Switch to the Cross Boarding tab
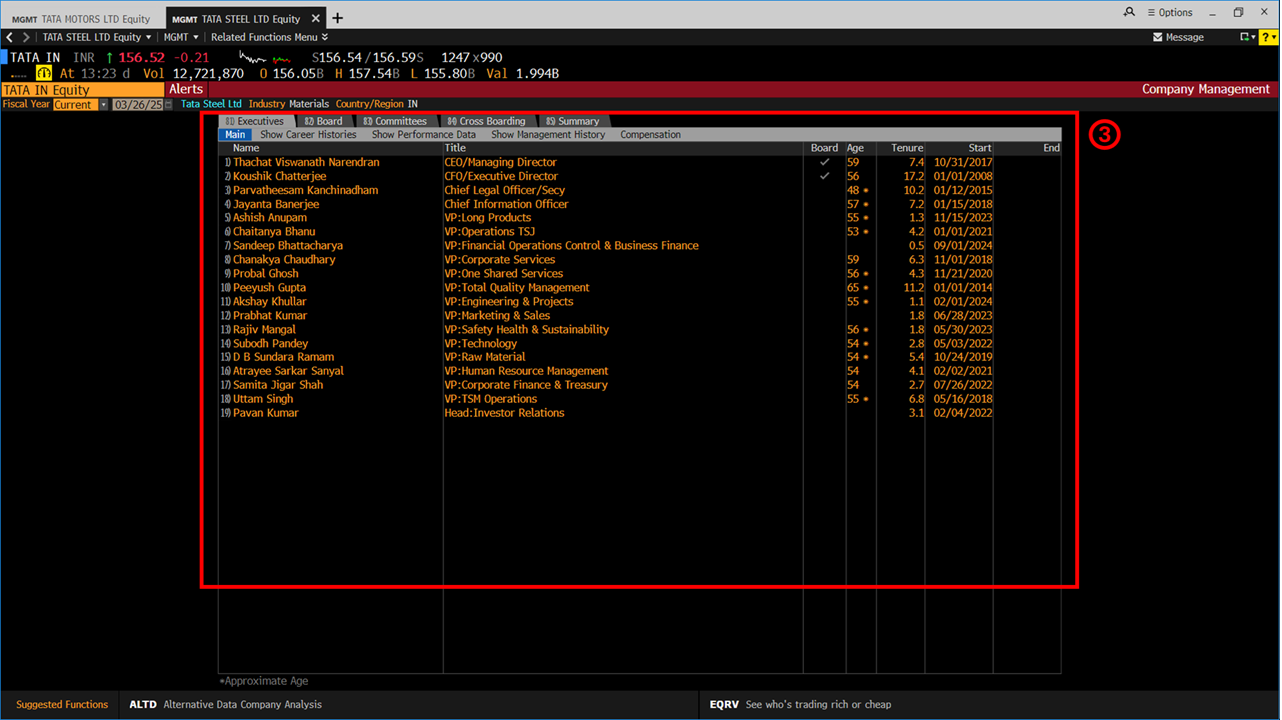 (x=486, y=121)
